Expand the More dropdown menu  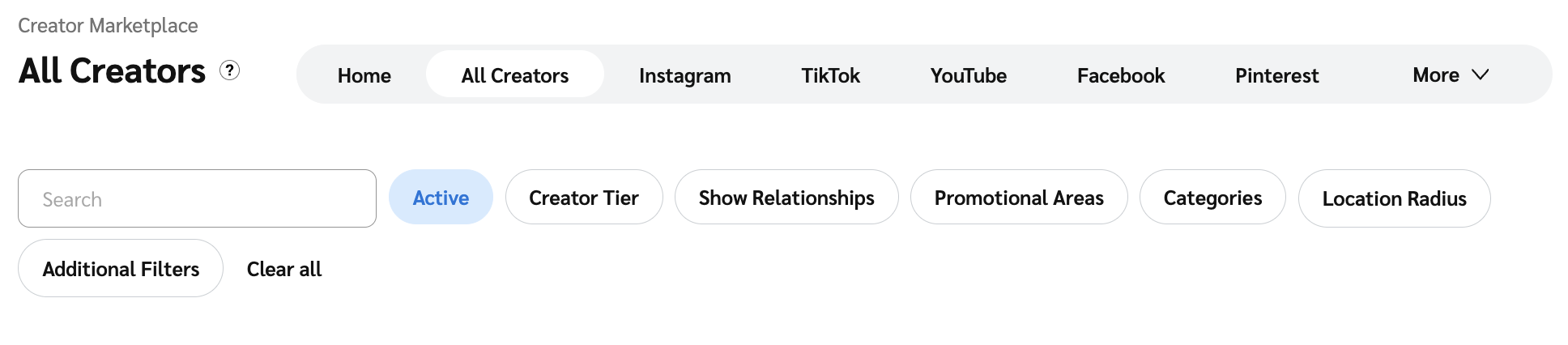(1436, 75)
